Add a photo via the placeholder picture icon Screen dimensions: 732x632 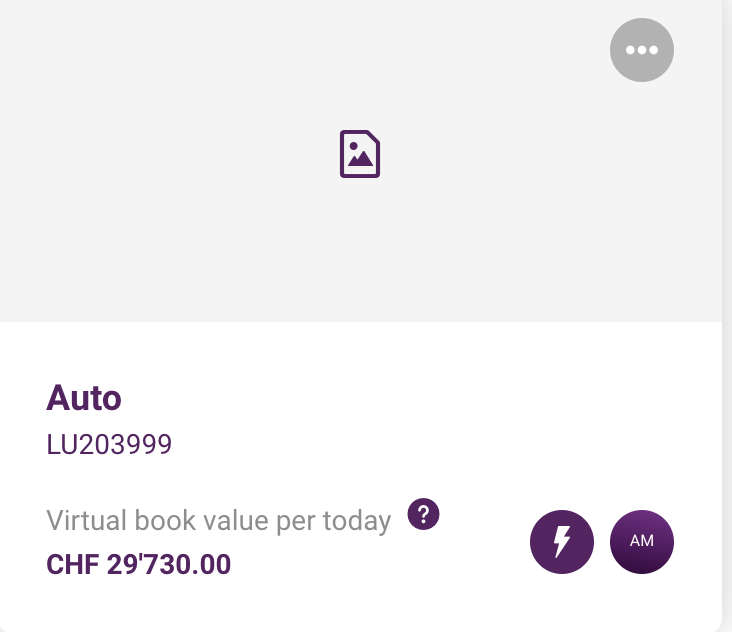(359, 154)
